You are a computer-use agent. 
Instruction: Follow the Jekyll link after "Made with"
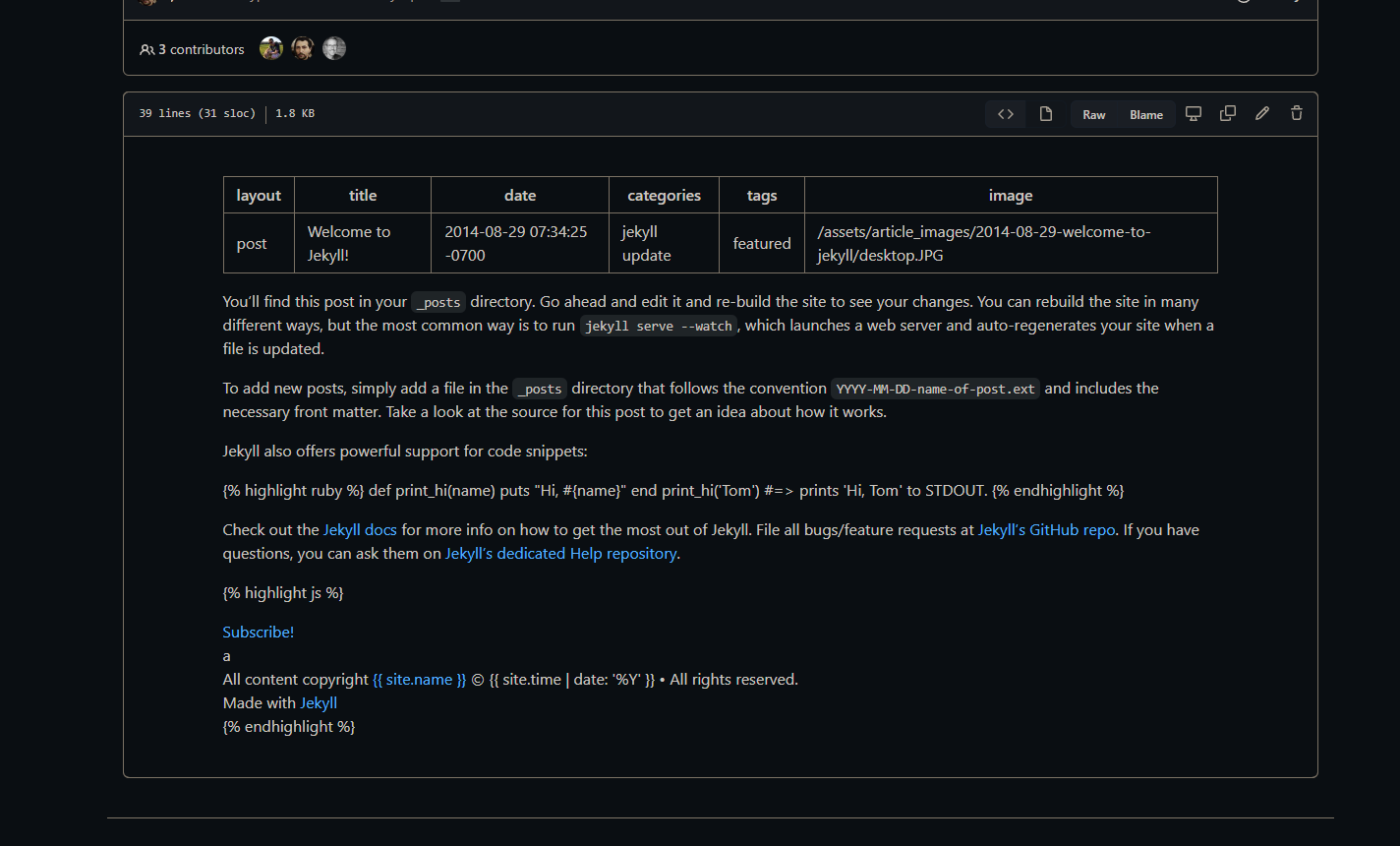pos(319,703)
